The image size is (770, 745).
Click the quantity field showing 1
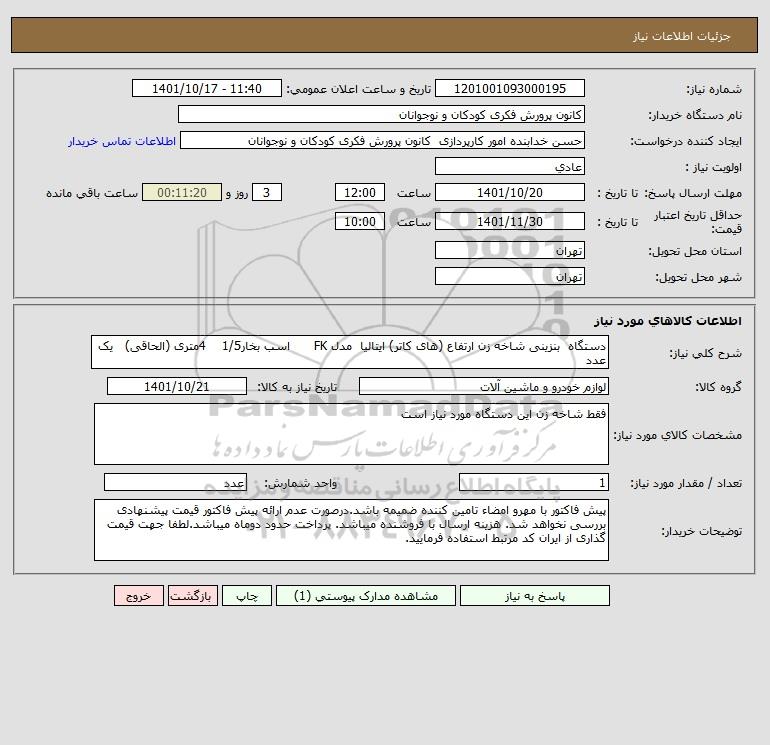coord(534,482)
